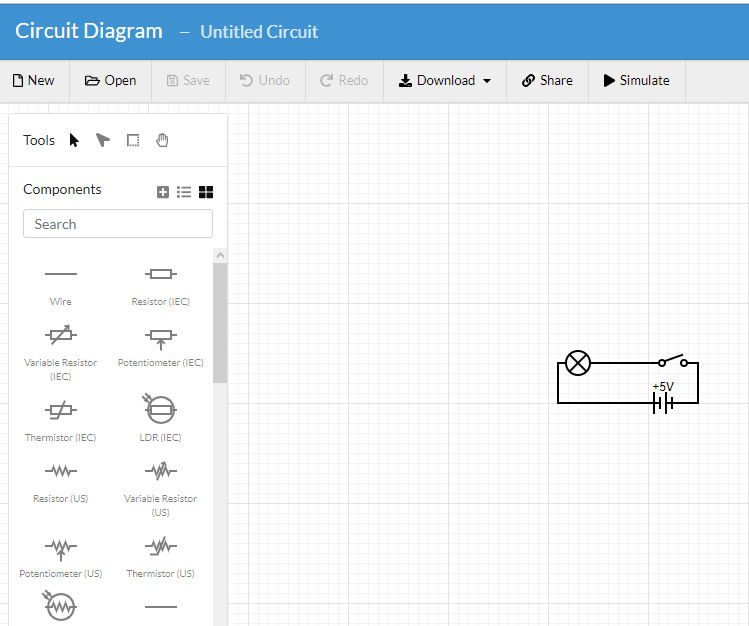Pick the Variable Resistor (US) component

coord(160,489)
